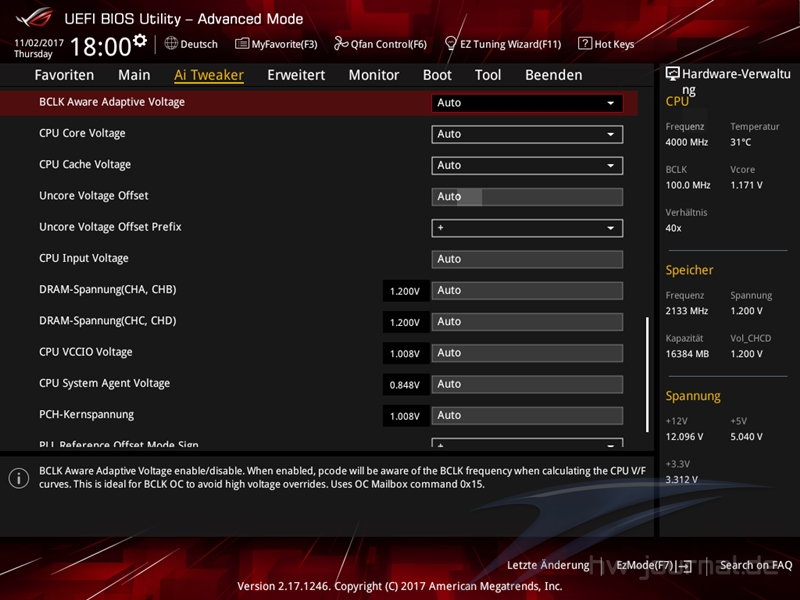This screenshot has height=600, width=800.
Task: Click the 31°C temperature value
Action: point(741,142)
